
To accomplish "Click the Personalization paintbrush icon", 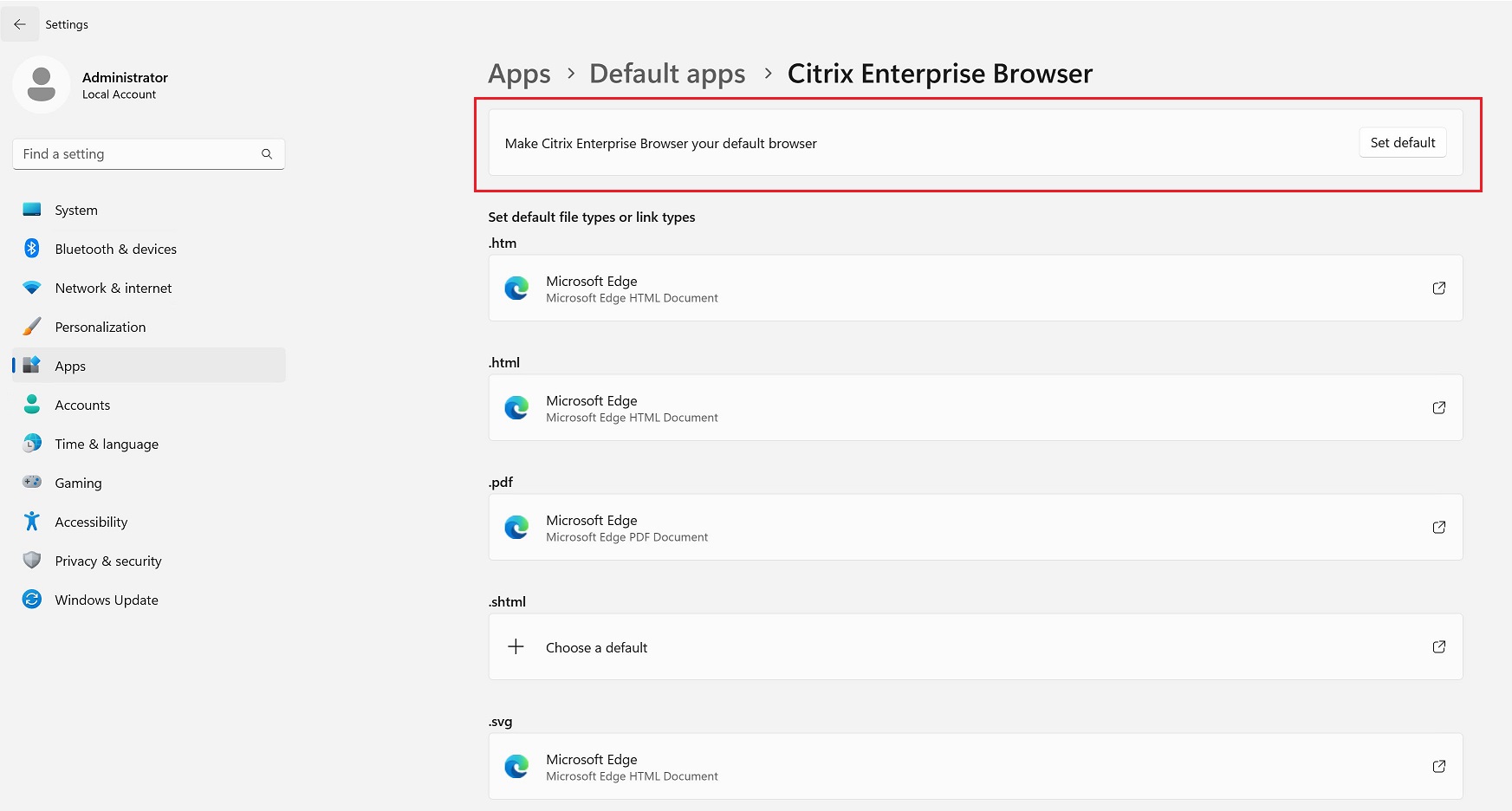I will pyautogui.click(x=32, y=327).
